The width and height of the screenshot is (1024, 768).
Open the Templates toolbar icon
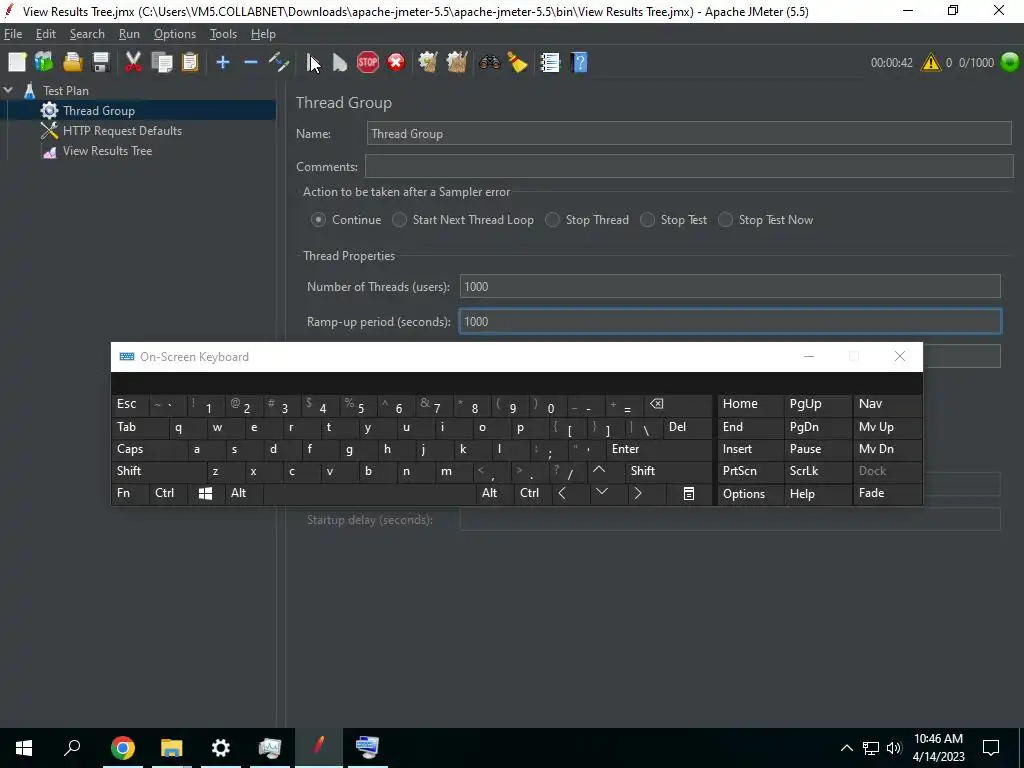pyautogui.click(x=44, y=63)
